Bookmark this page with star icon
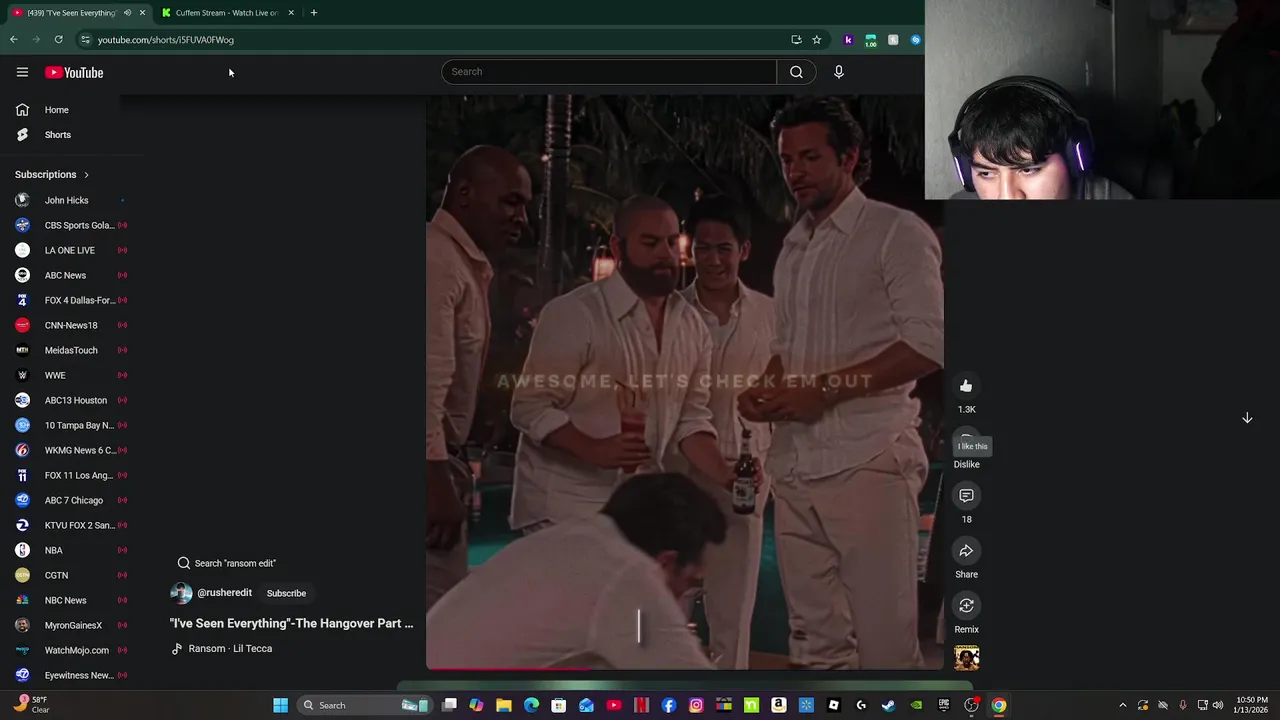1280x720 pixels. coord(817,40)
